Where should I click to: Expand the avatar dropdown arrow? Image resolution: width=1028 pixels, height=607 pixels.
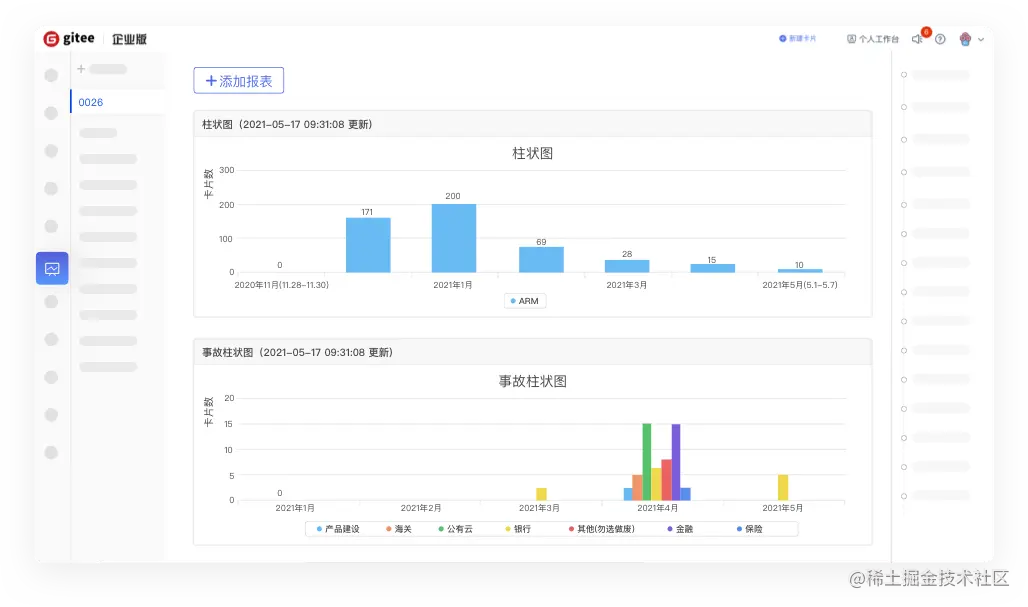point(981,40)
